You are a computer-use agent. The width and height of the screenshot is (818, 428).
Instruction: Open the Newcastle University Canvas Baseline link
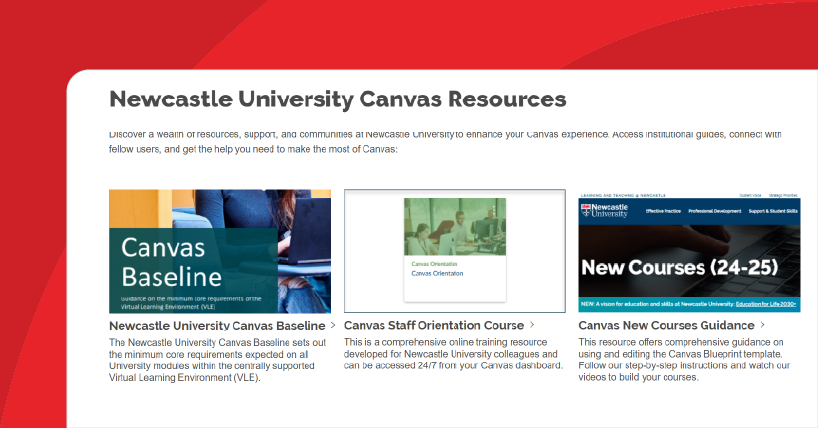pyautogui.click(x=217, y=326)
